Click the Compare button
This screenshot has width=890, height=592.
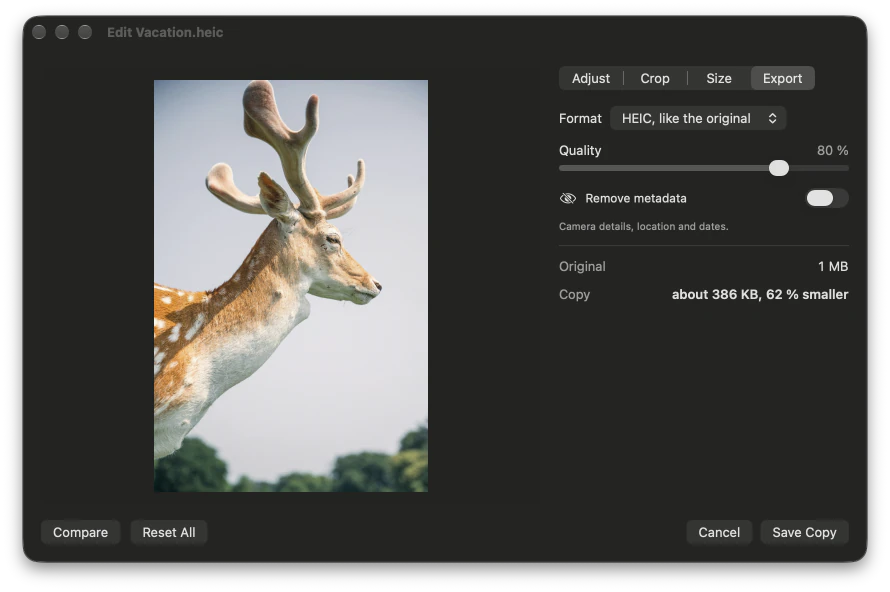[80, 532]
